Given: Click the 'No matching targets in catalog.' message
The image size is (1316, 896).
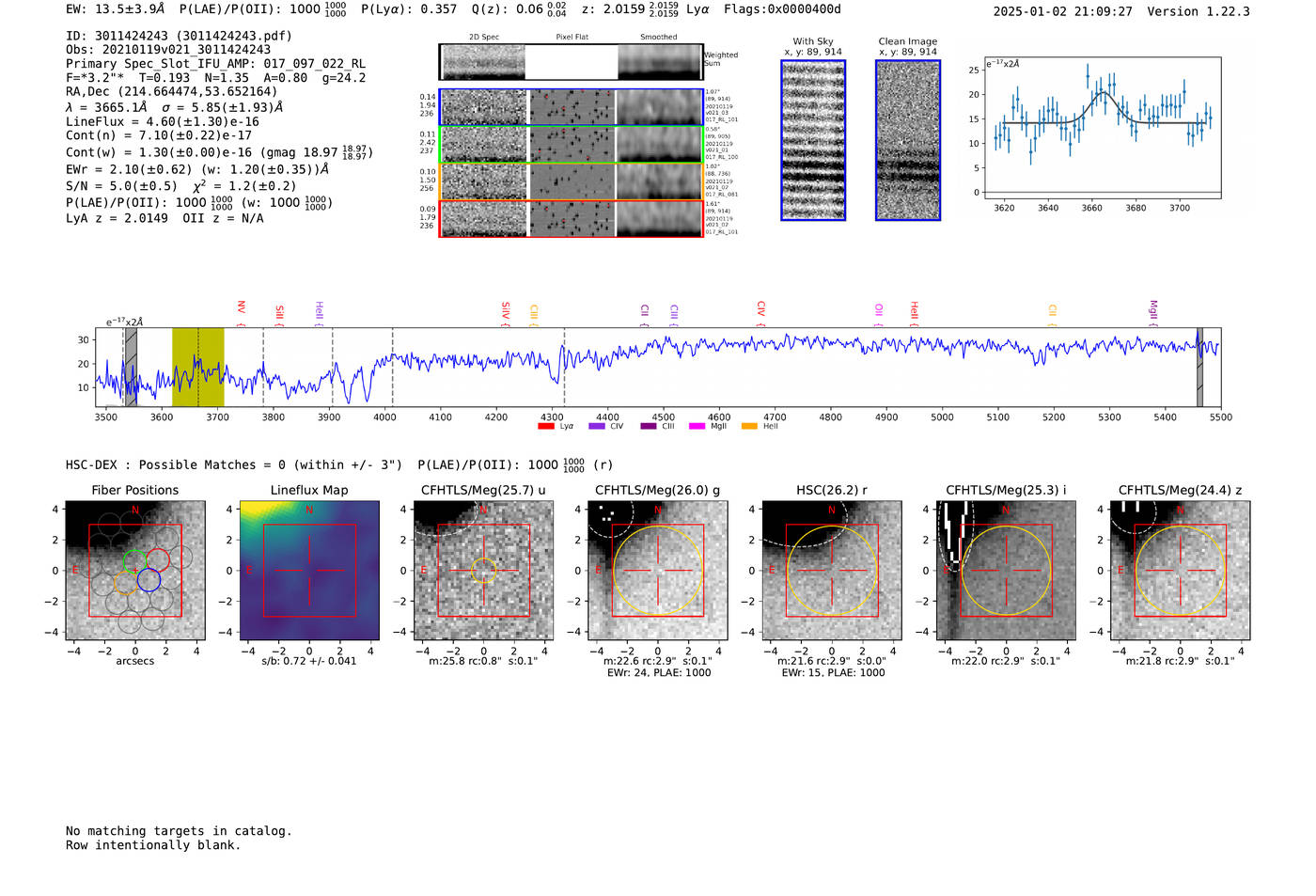Looking at the screenshot, I should [179, 831].
